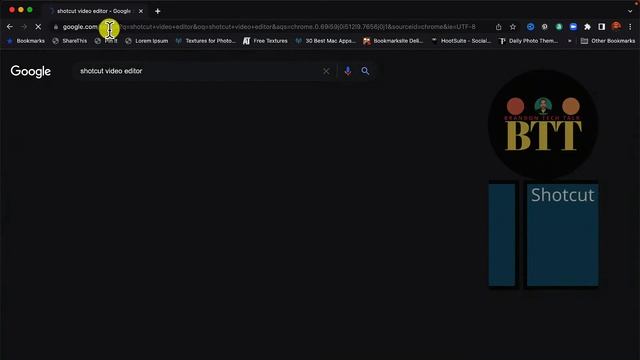Click in the Google search field
Image resolution: width=640 pixels, height=360 pixels.
click(x=199, y=71)
